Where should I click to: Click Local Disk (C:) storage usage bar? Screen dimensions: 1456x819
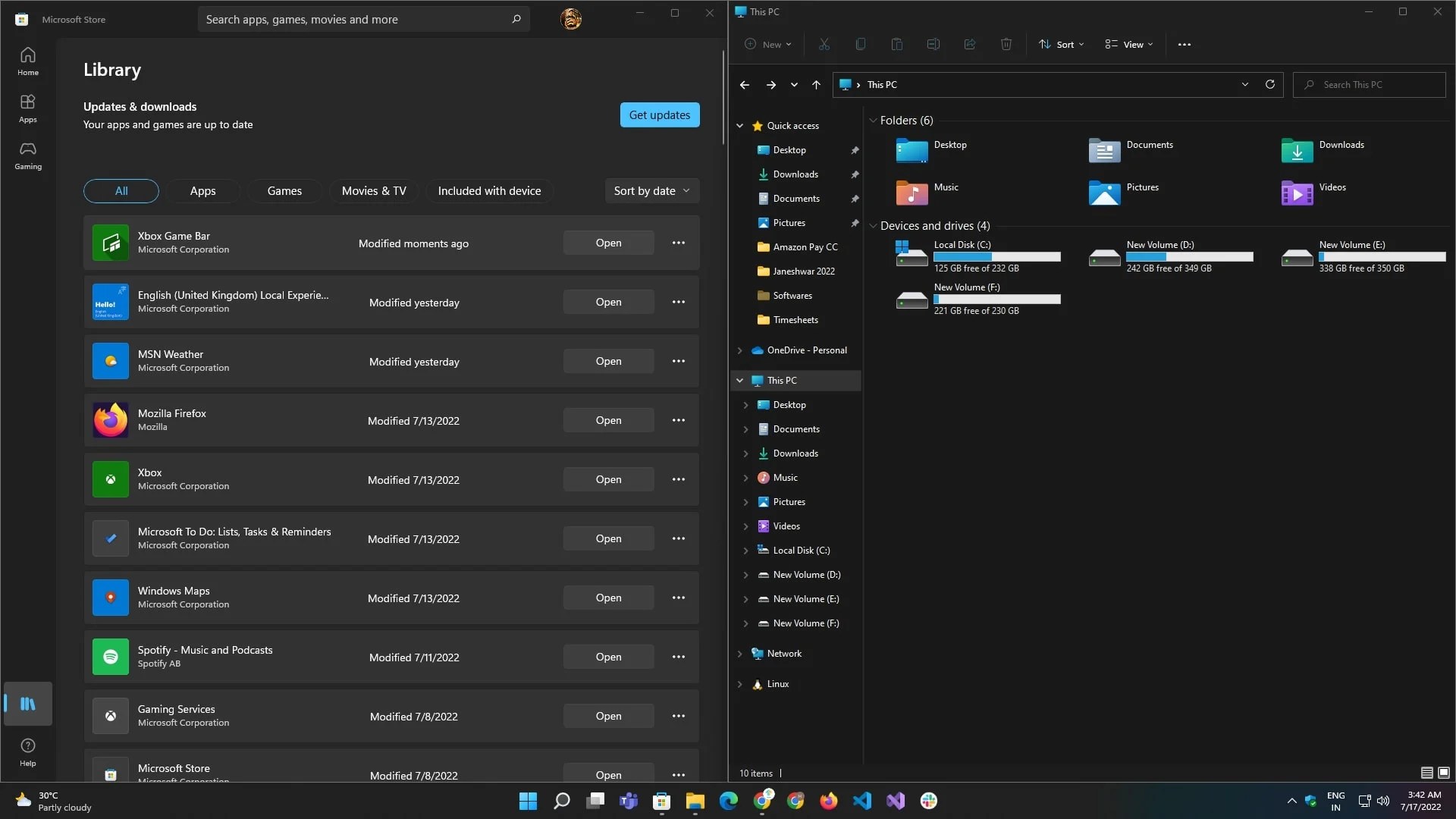pos(996,256)
